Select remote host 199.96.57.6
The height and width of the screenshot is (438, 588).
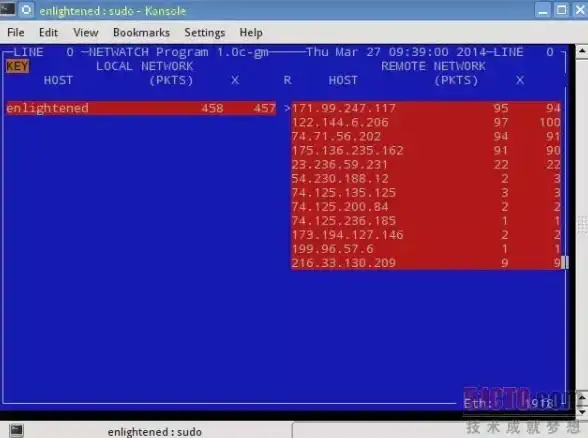pos(426,249)
